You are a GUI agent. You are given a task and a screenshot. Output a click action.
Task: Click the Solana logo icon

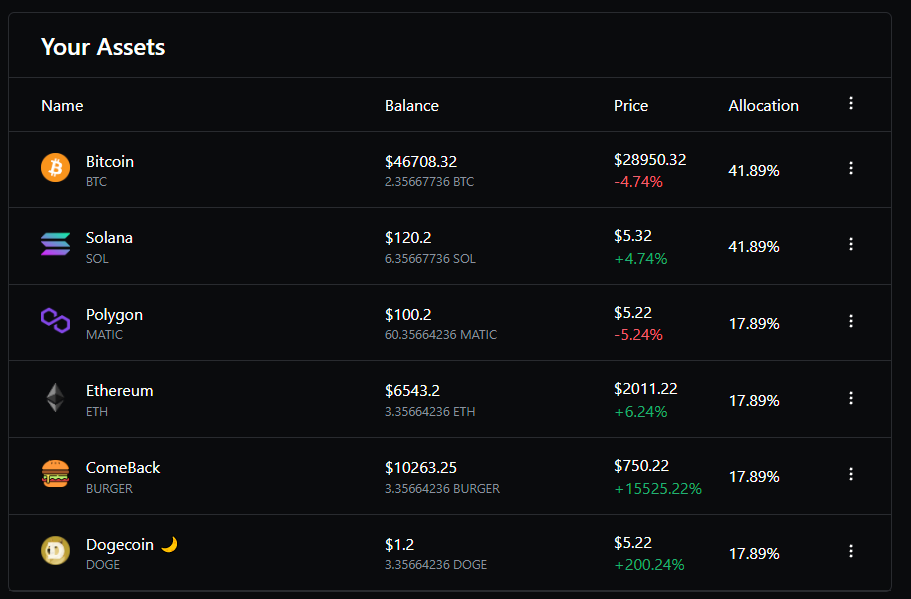(x=55, y=244)
